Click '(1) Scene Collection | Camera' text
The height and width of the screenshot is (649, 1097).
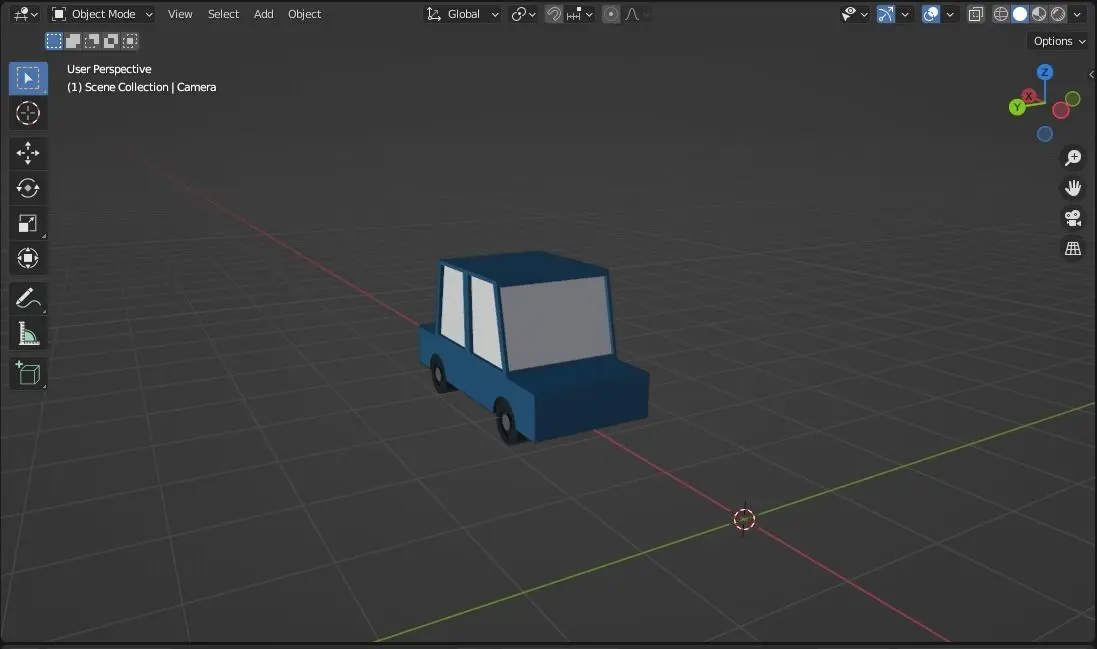(141, 87)
